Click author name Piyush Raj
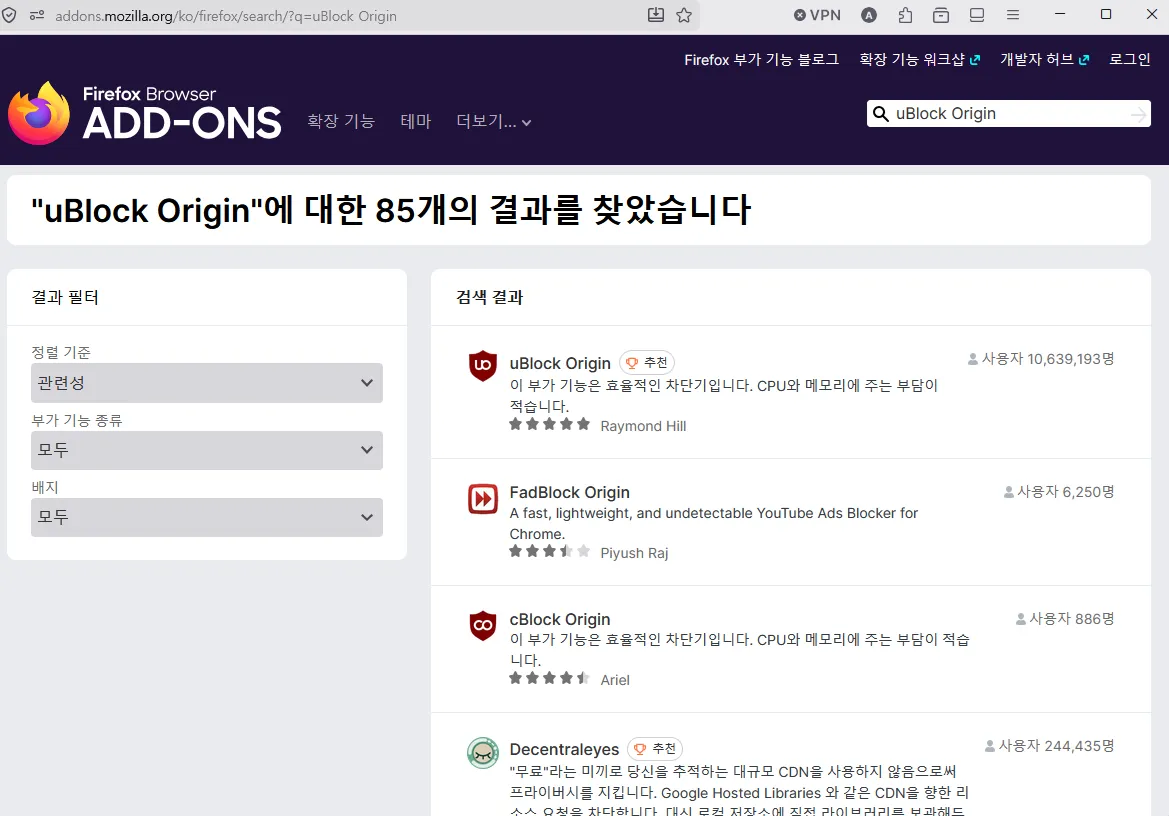1169x816 pixels. click(634, 553)
